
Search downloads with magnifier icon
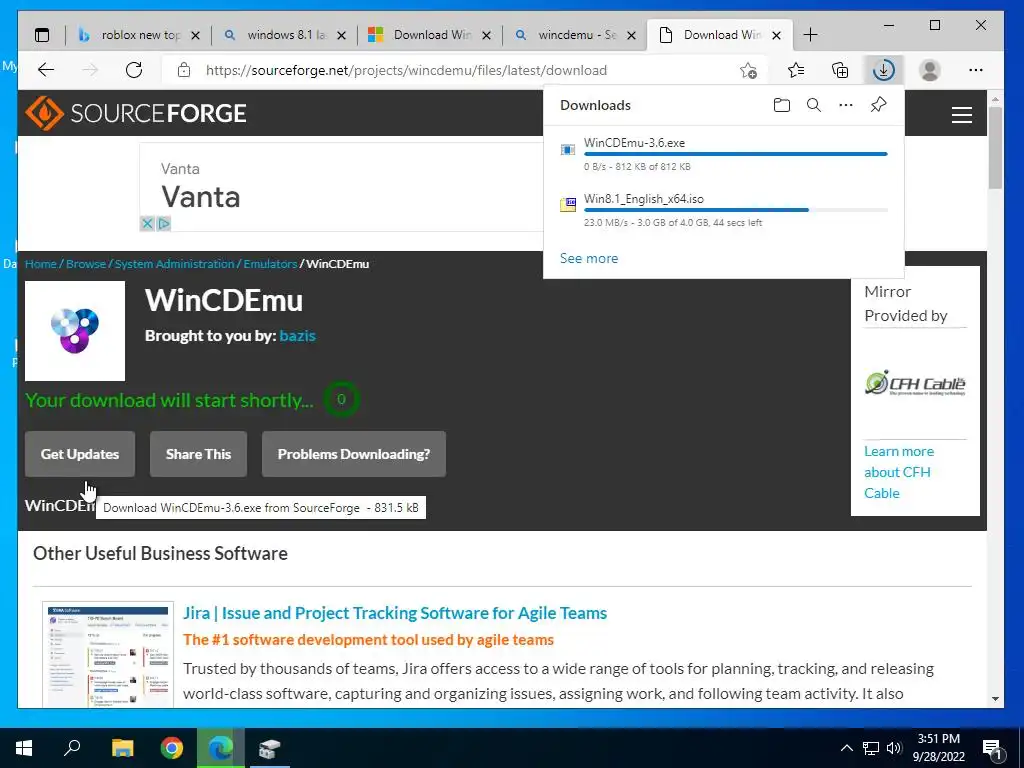point(814,105)
